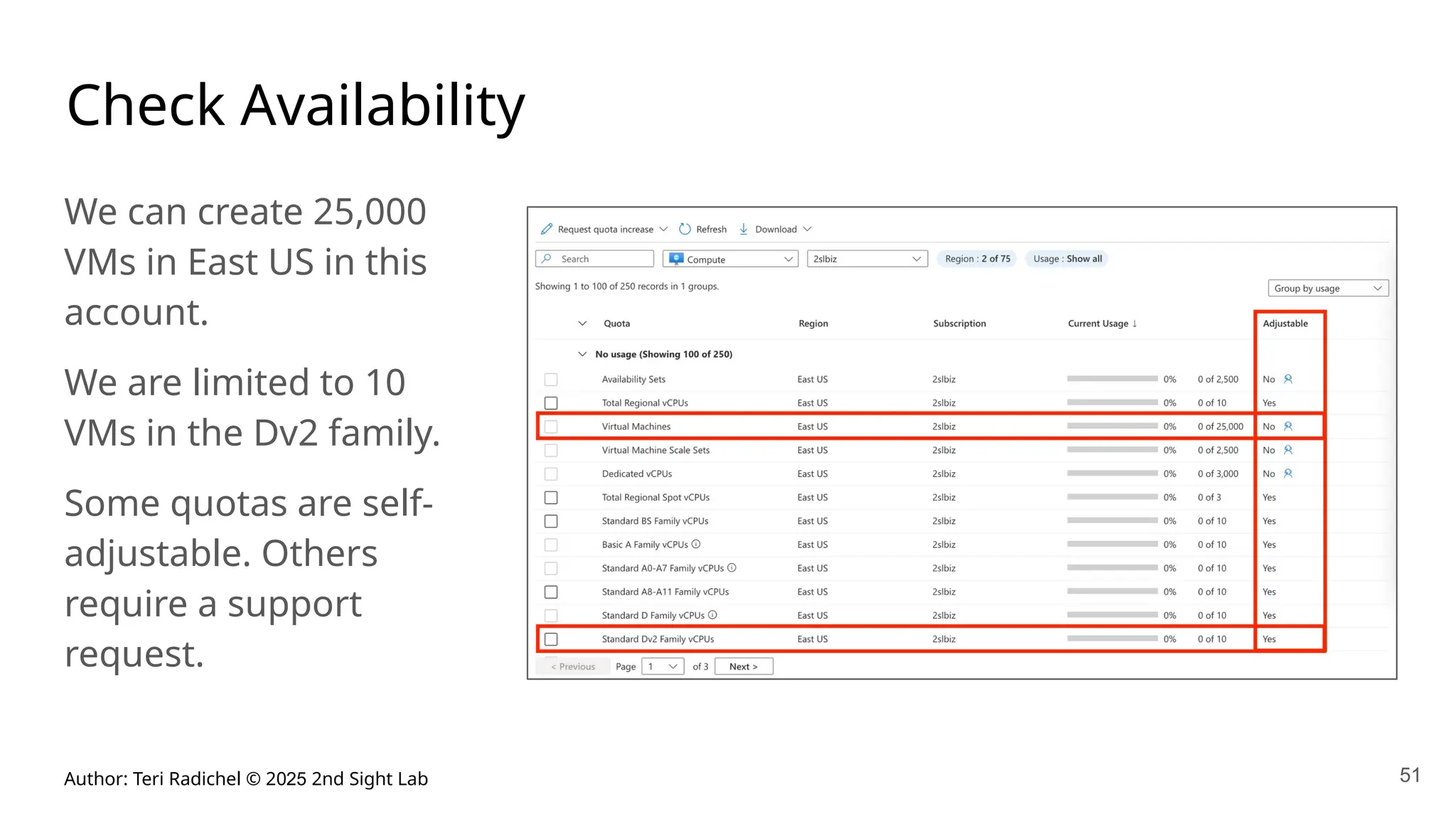Sort by the Current Usage column header
Image resolution: width=1456 pixels, height=819 pixels.
coord(1098,323)
